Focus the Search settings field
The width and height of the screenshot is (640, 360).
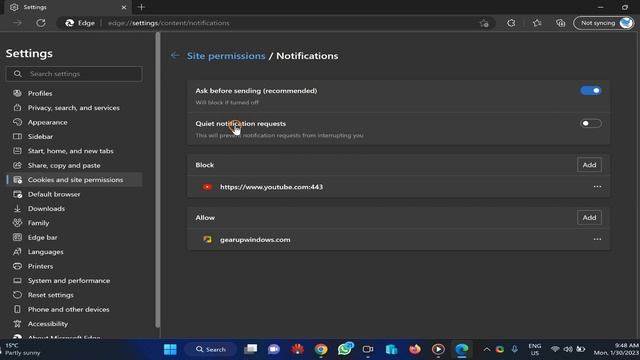74,74
